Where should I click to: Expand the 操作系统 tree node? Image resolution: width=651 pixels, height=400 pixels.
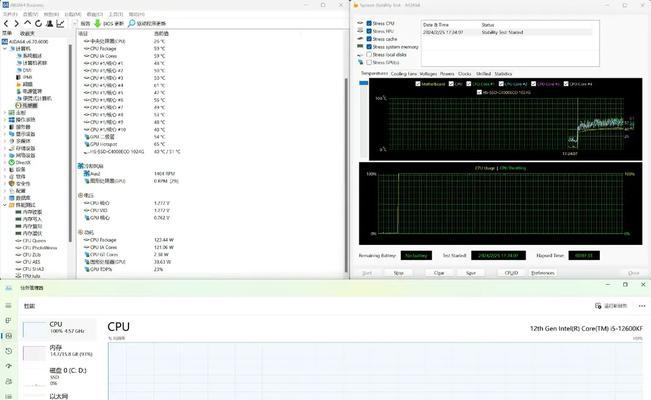coord(5,120)
